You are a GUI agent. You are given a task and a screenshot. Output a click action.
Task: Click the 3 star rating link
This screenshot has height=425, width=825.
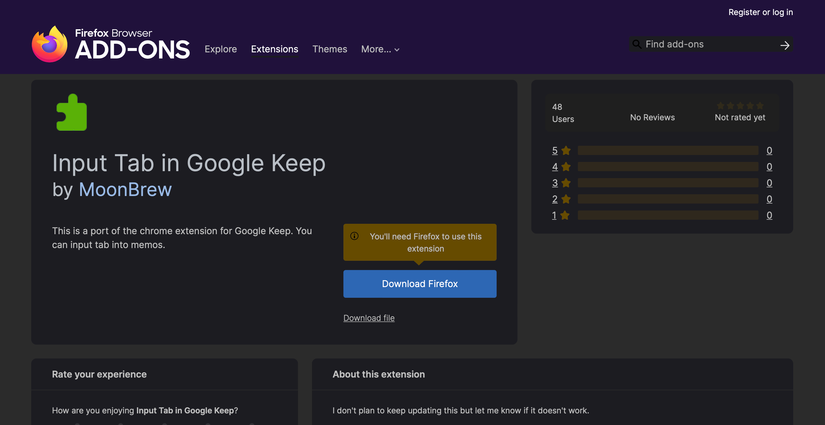pos(561,183)
